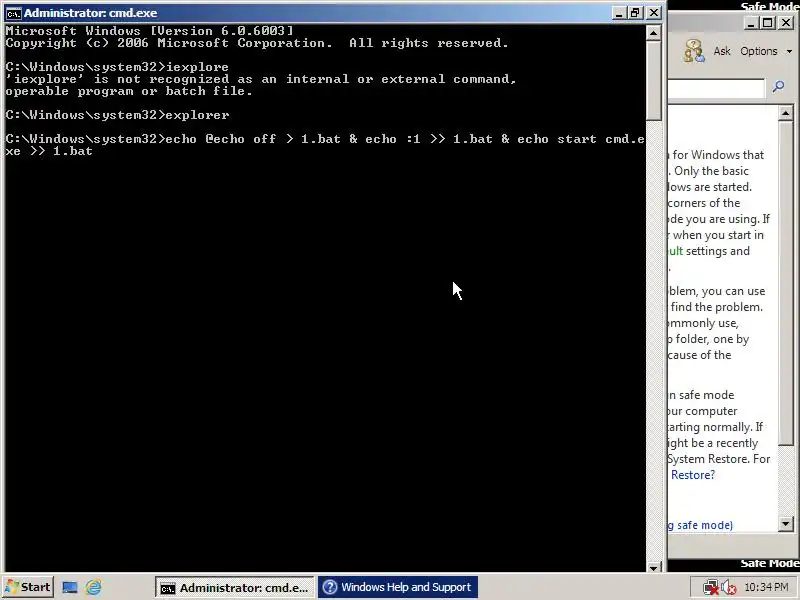Click the Microsoft Windows Version 6.0.6003 line

click(x=149, y=31)
